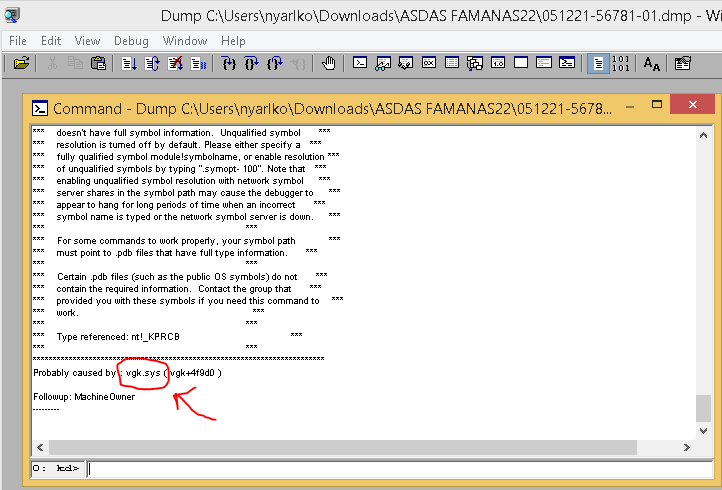Open the Command window from toolbar
This screenshot has height=490, width=722.
pos(360,63)
